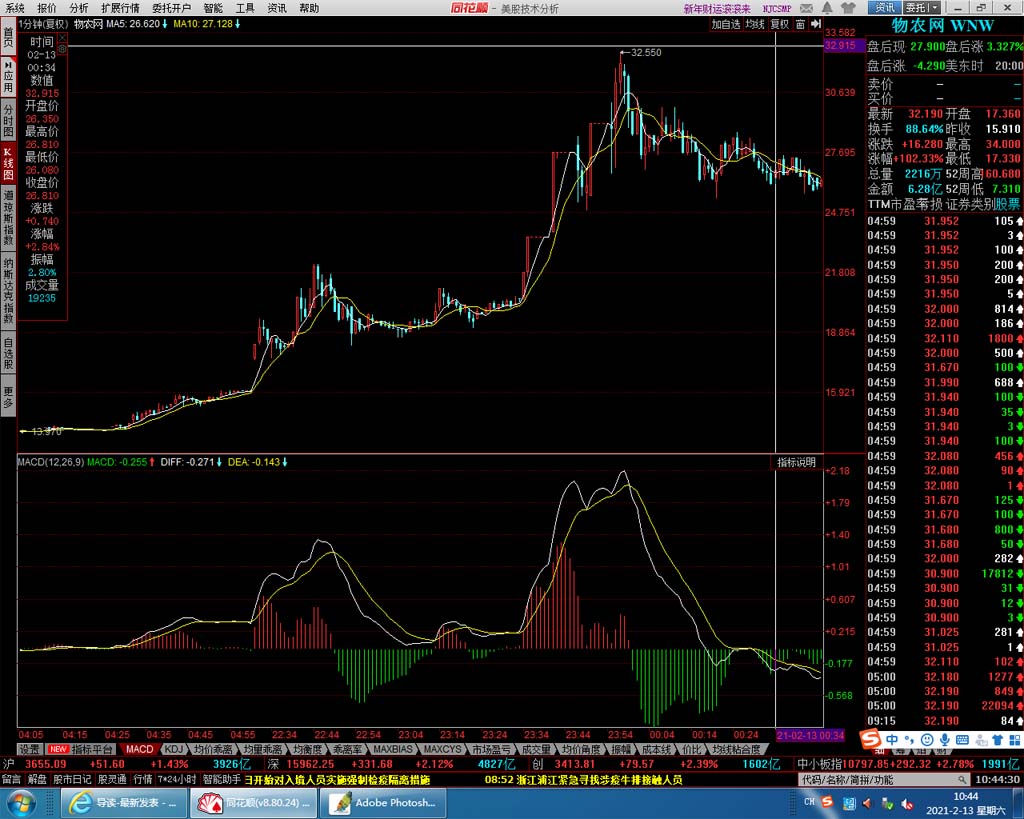Expand the 委托 dropdown arrow
This screenshot has height=819, width=1024.
[935, 8]
